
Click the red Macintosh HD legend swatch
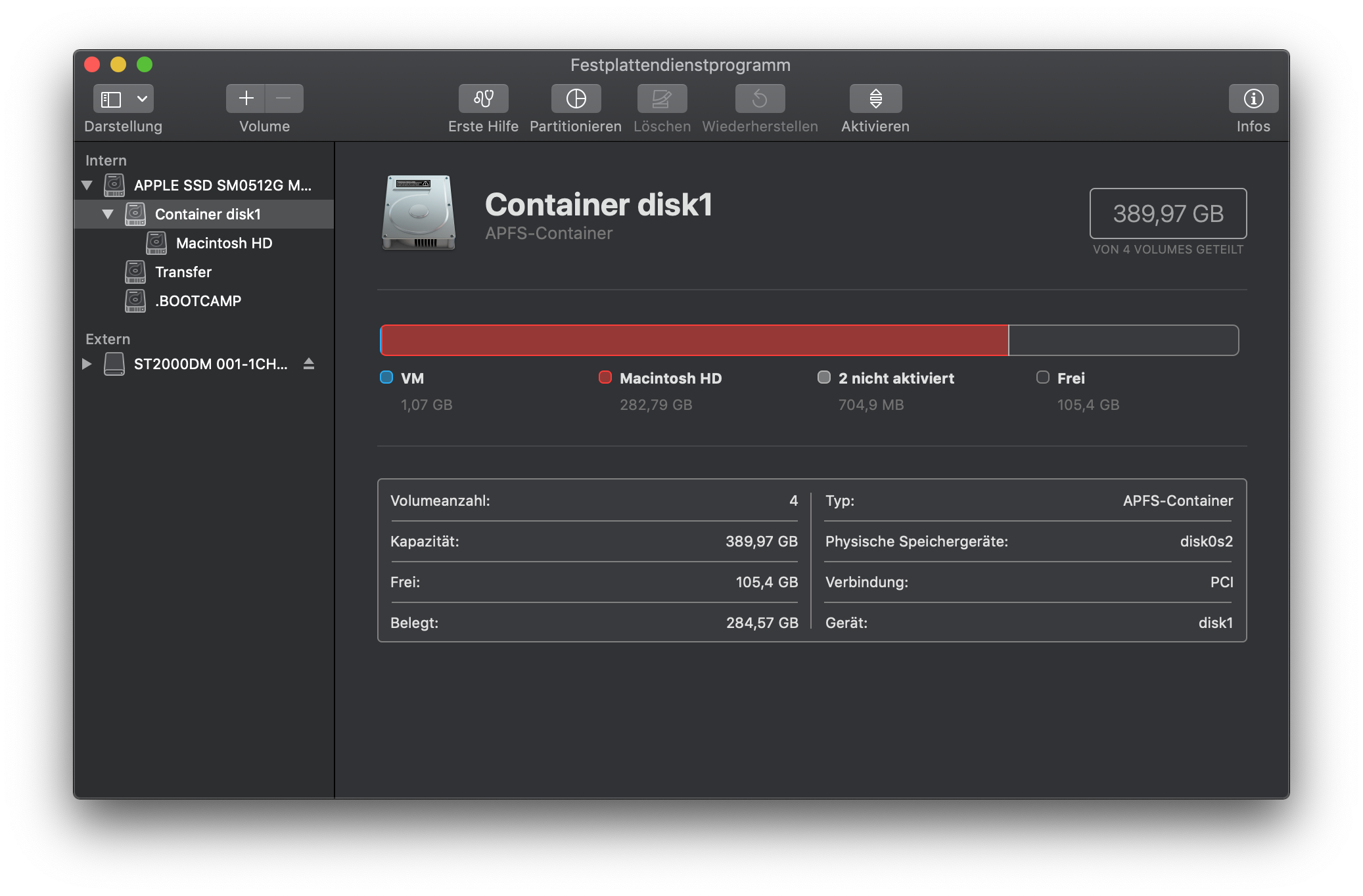click(605, 377)
